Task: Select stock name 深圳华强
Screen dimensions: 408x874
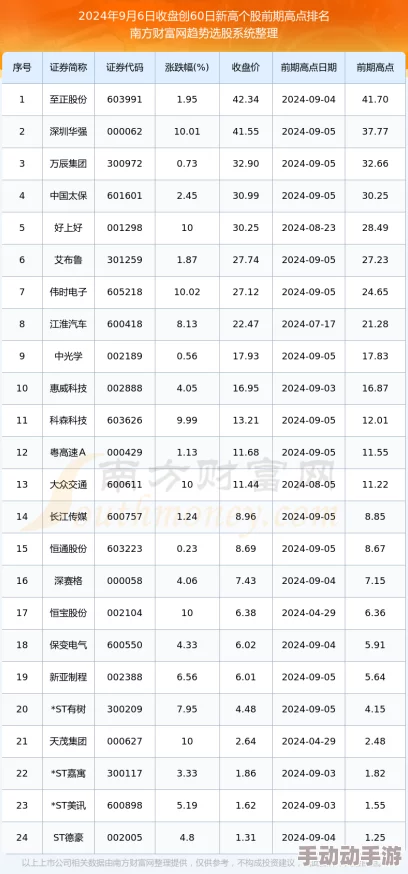Action: [x=69, y=132]
